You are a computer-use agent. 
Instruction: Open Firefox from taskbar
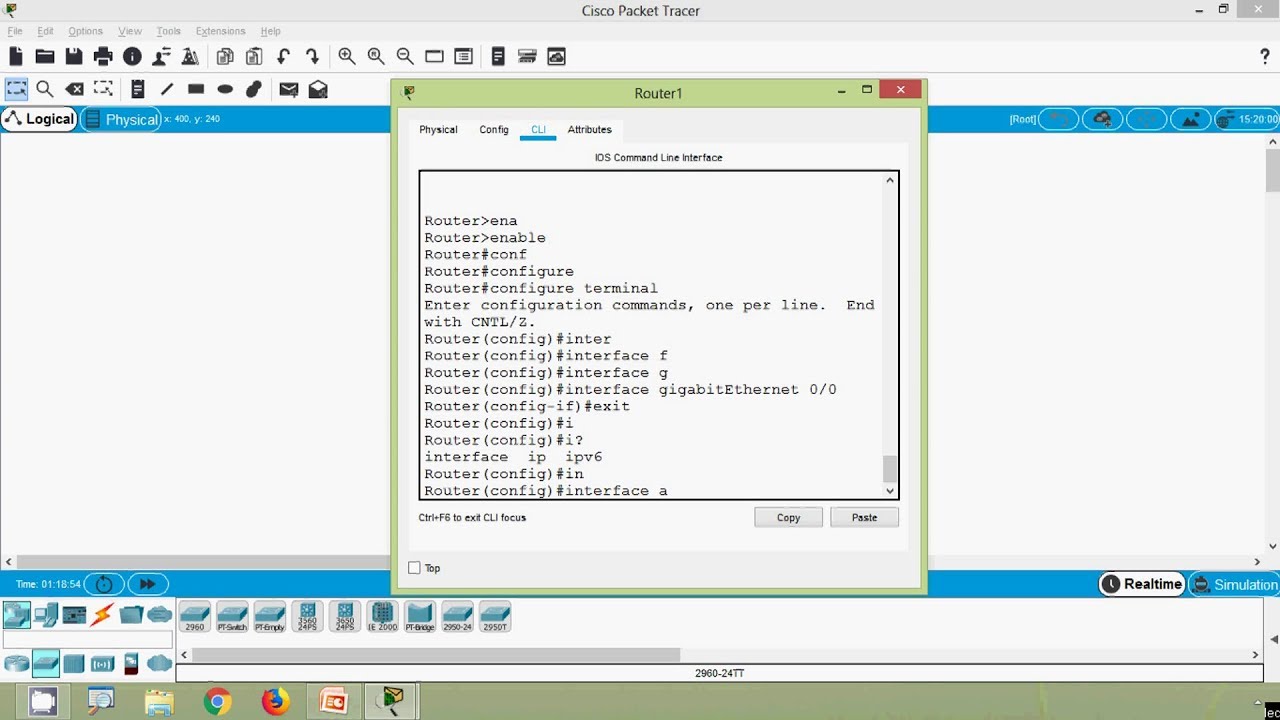(275, 702)
